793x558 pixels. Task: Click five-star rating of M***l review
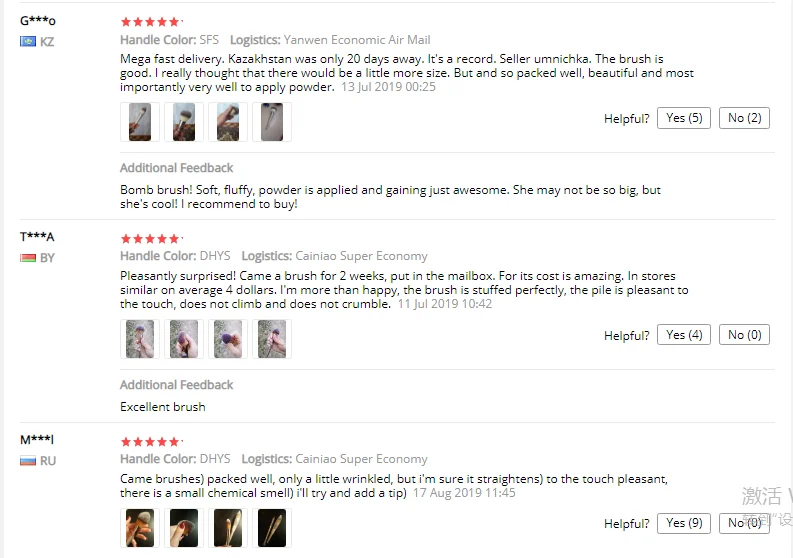[150, 442]
